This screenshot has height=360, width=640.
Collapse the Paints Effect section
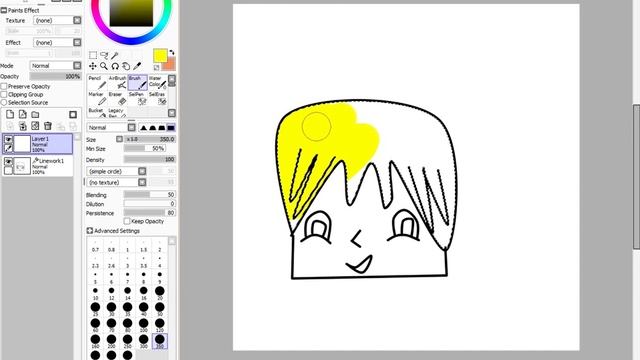click(x=4, y=10)
